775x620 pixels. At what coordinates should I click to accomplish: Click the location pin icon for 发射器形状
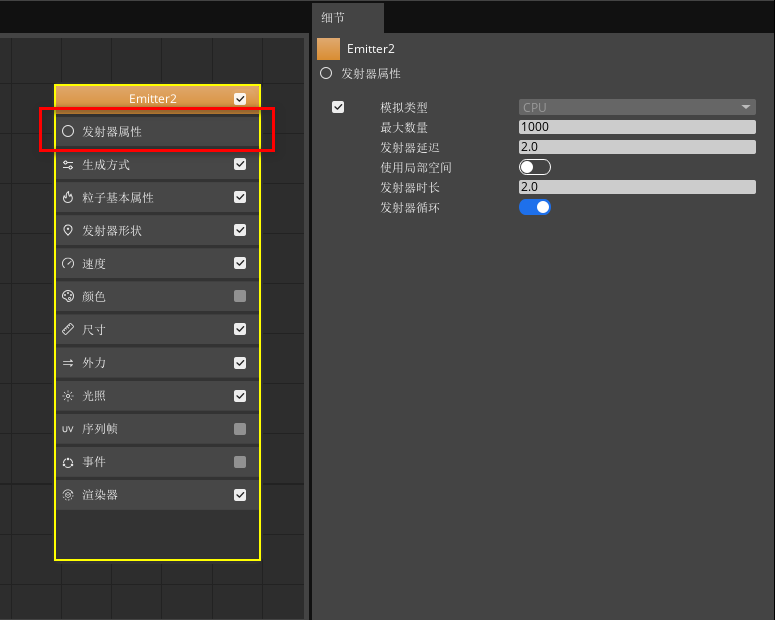68,230
